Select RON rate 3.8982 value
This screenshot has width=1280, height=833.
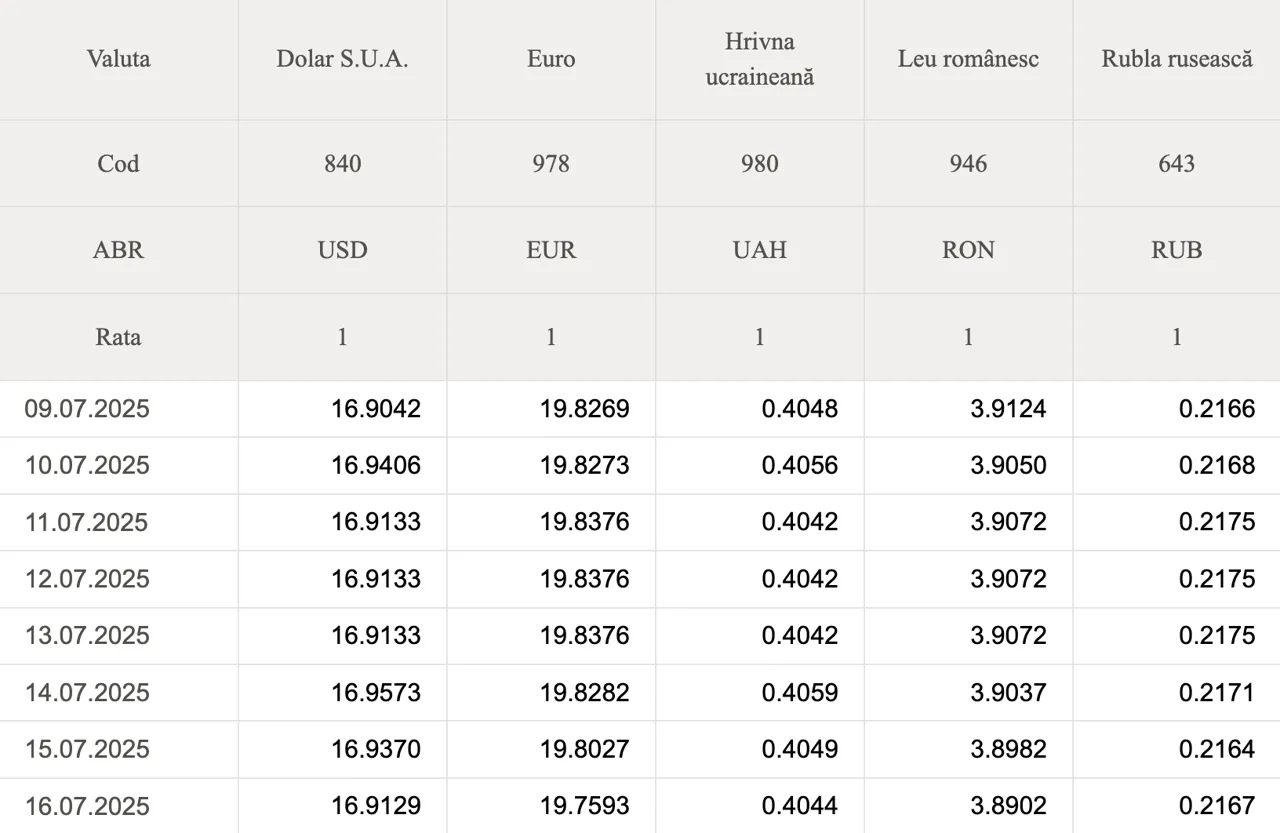tap(1008, 749)
